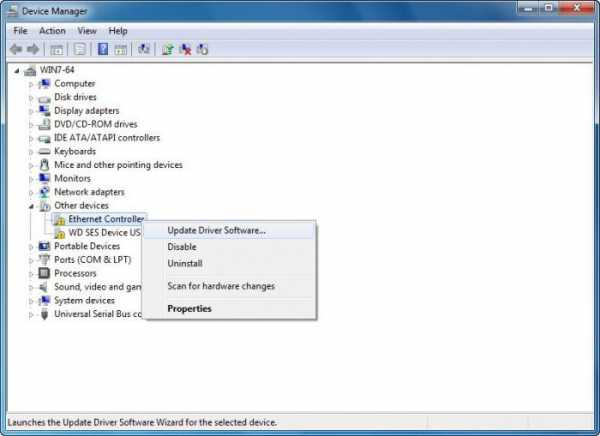The image size is (600, 436).
Task: Click the status bar Update Driver Wizard text
Action: 142,423
